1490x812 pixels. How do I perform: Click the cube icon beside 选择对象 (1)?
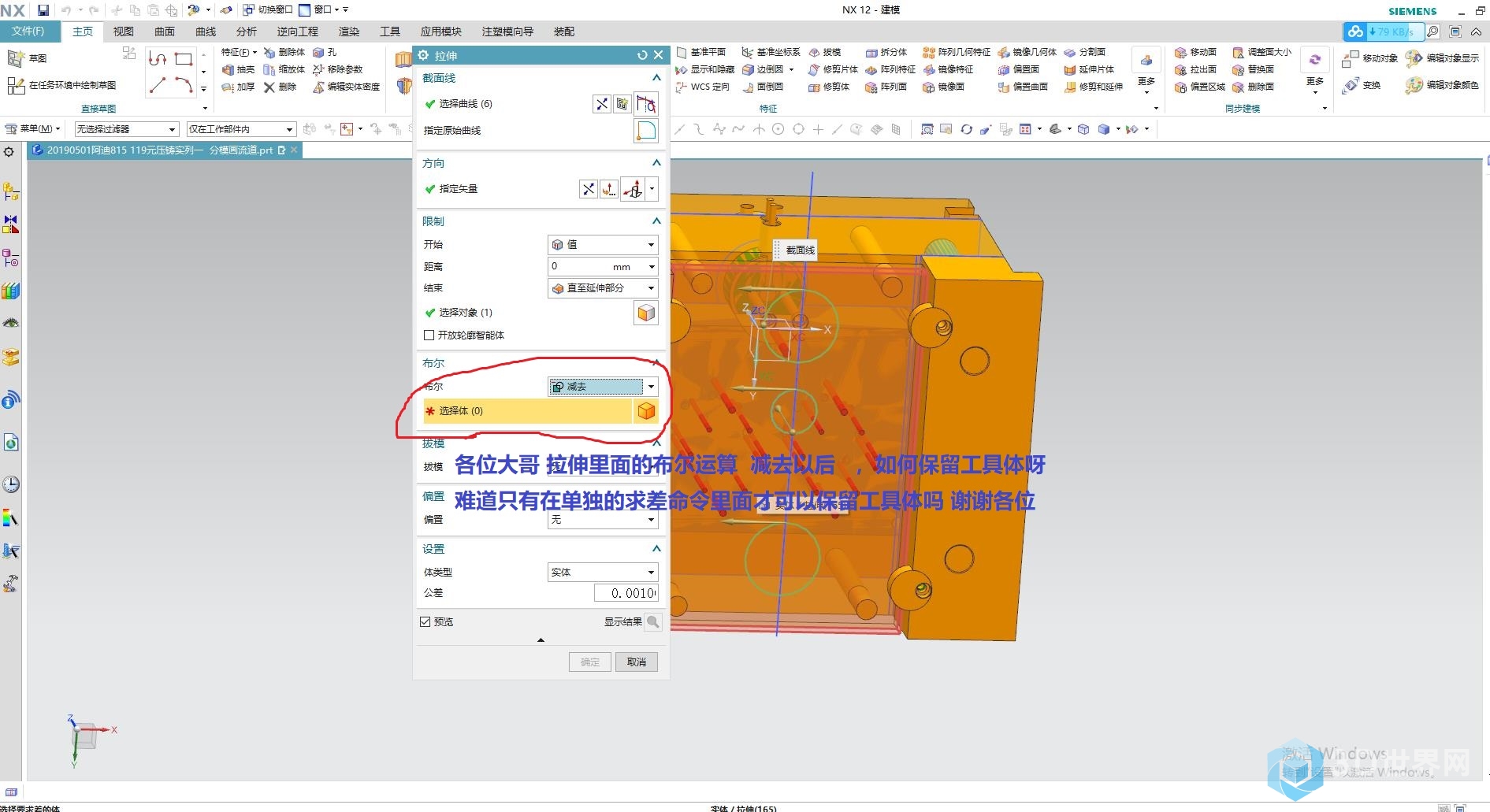coord(646,313)
